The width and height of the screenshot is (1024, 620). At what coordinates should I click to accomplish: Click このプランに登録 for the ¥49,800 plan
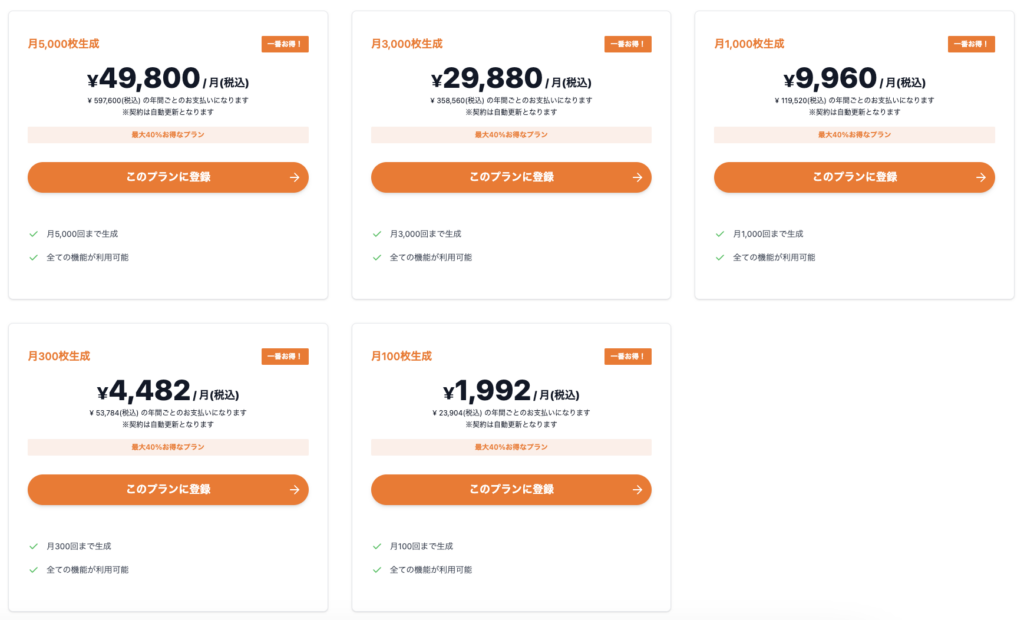point(167,177)
